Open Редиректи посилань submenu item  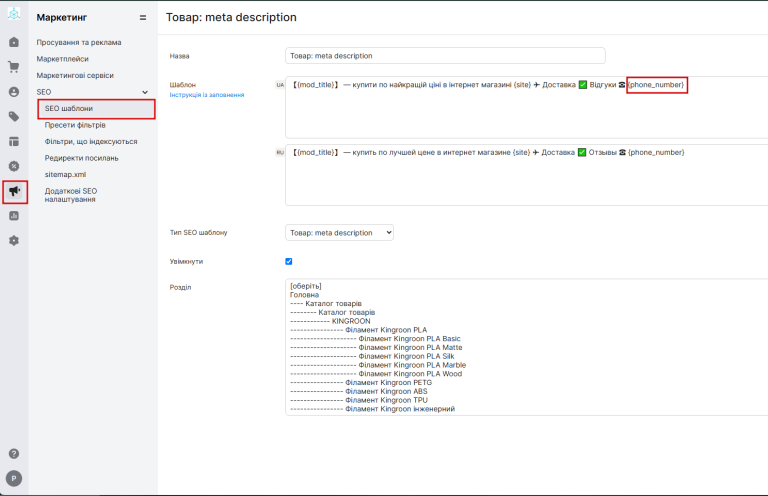pos(81,158)
